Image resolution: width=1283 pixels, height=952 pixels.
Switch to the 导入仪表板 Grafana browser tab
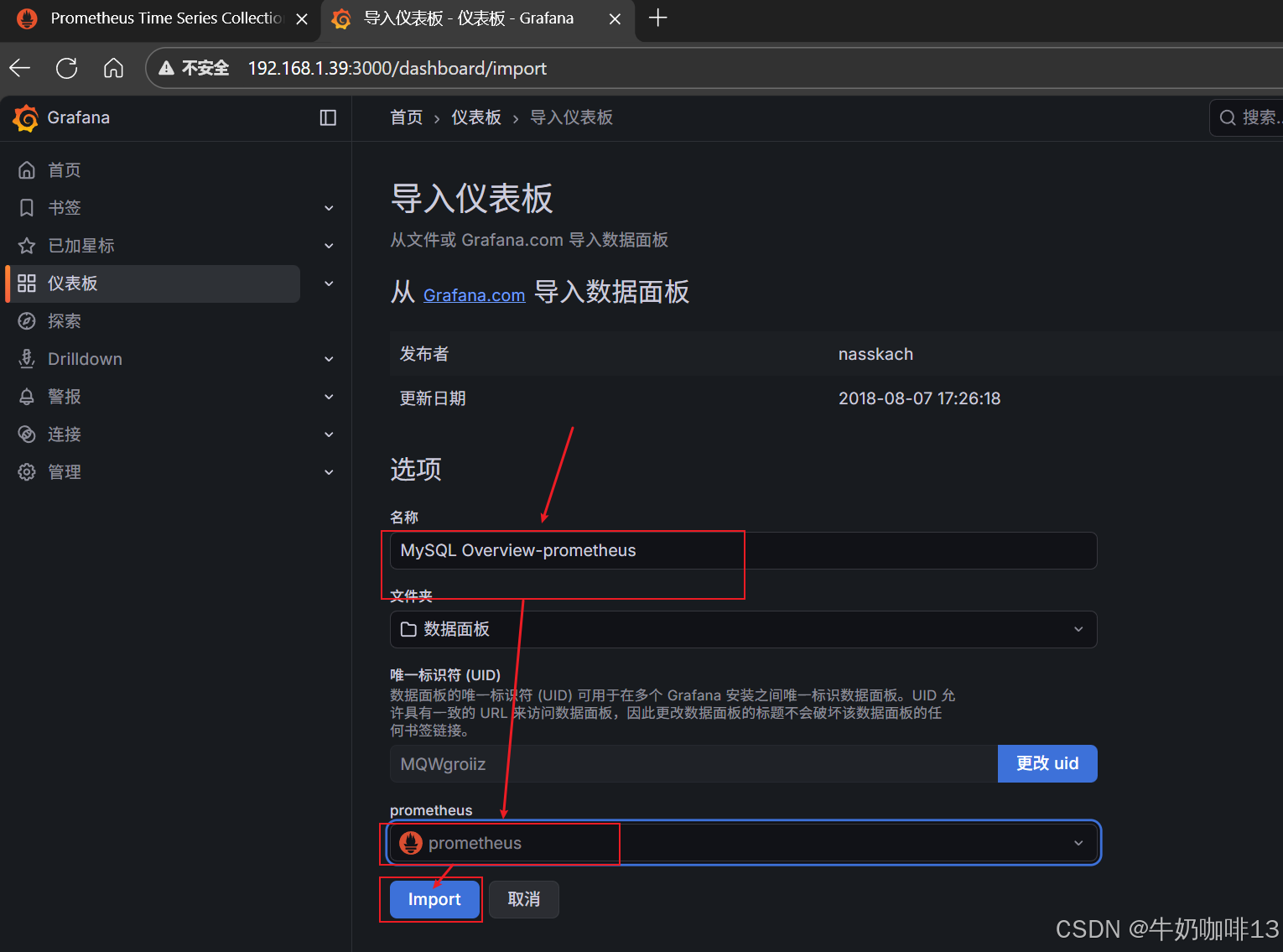476,18
